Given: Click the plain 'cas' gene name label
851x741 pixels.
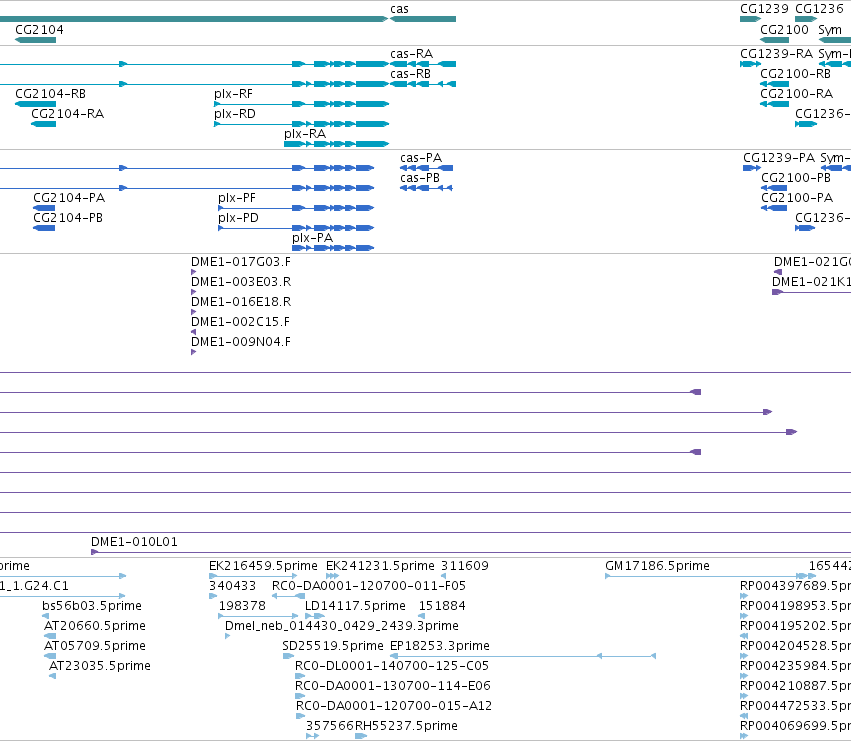Looking at the screenshot, I should click(399, 9).
